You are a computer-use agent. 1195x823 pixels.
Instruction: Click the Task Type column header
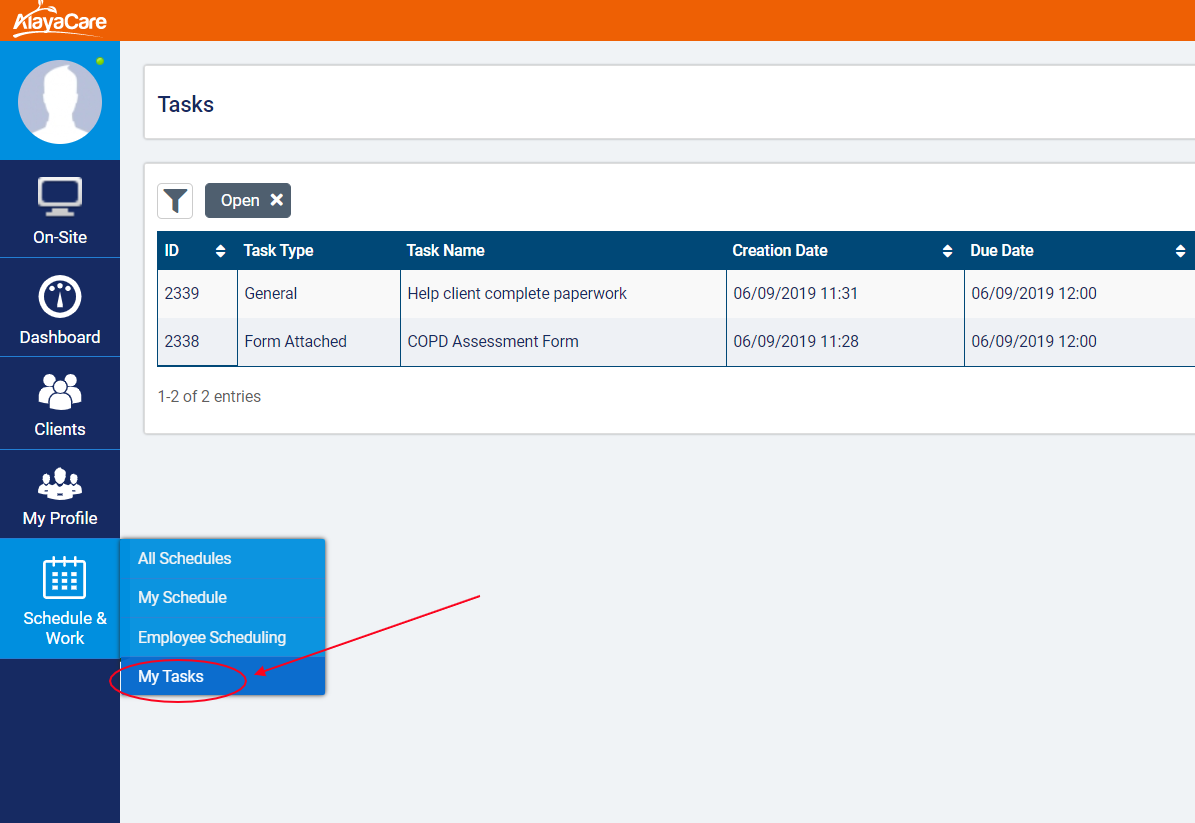[279, 251]
